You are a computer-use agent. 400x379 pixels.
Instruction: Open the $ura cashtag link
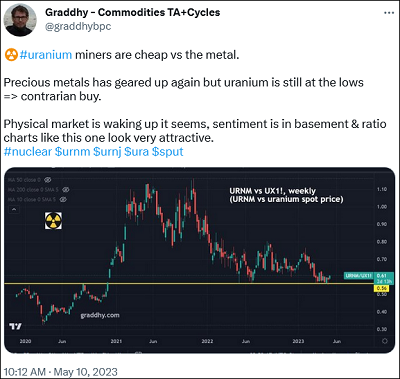coord(136,151)
